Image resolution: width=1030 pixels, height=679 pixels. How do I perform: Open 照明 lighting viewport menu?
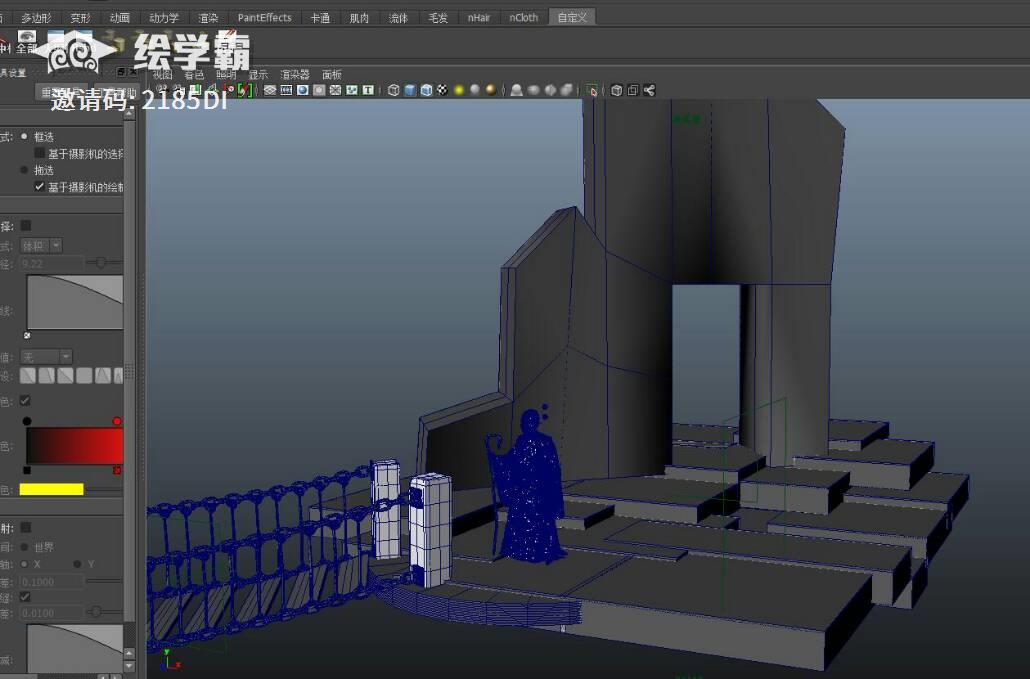pyautogui.click(x=226, y=74)
